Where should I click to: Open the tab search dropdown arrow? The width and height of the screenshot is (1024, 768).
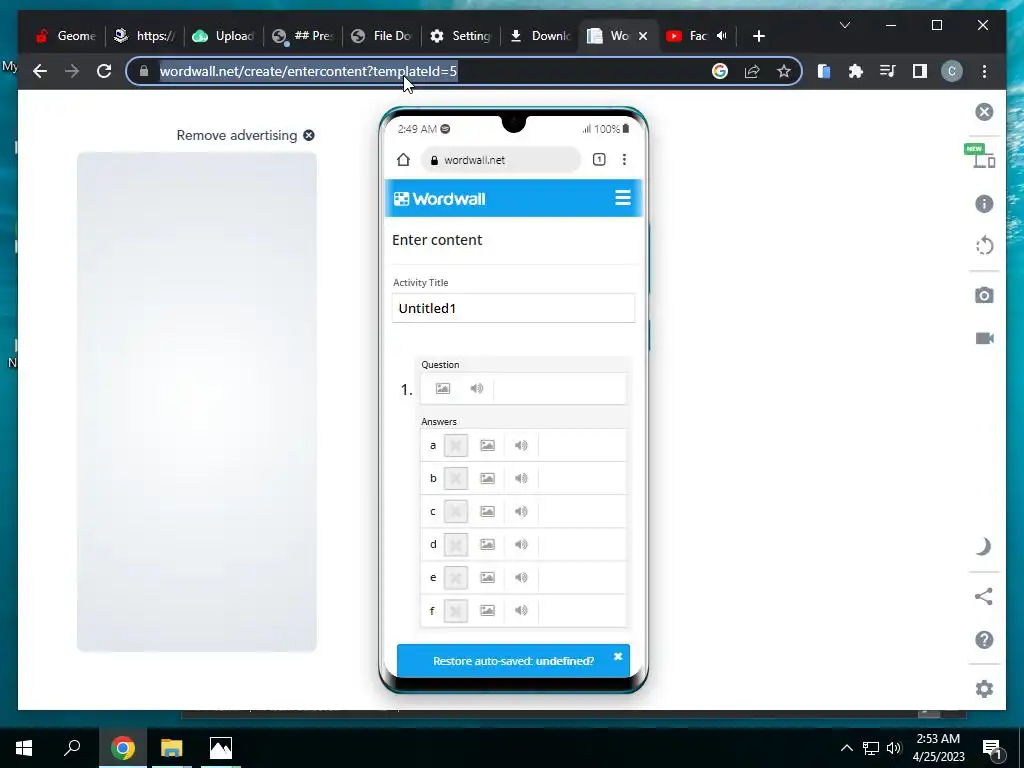pyautogui.click(x=844, y=25)
